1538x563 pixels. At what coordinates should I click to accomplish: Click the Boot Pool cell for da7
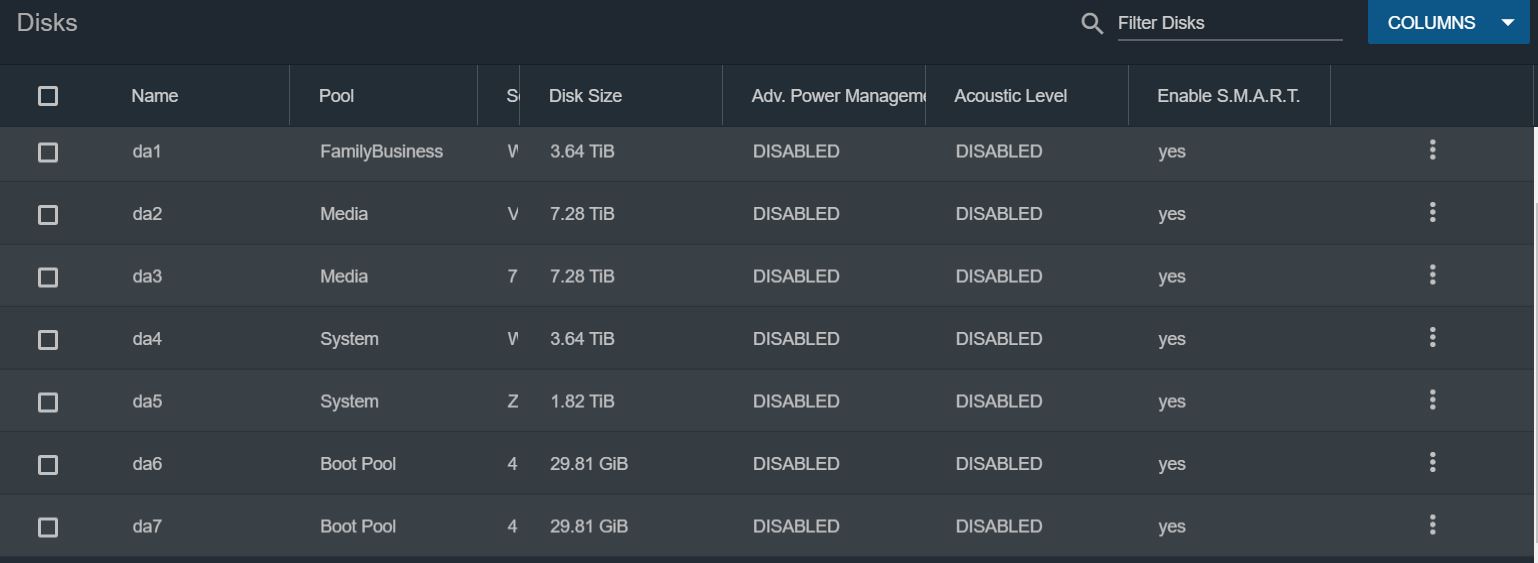(x=358, y=526)
